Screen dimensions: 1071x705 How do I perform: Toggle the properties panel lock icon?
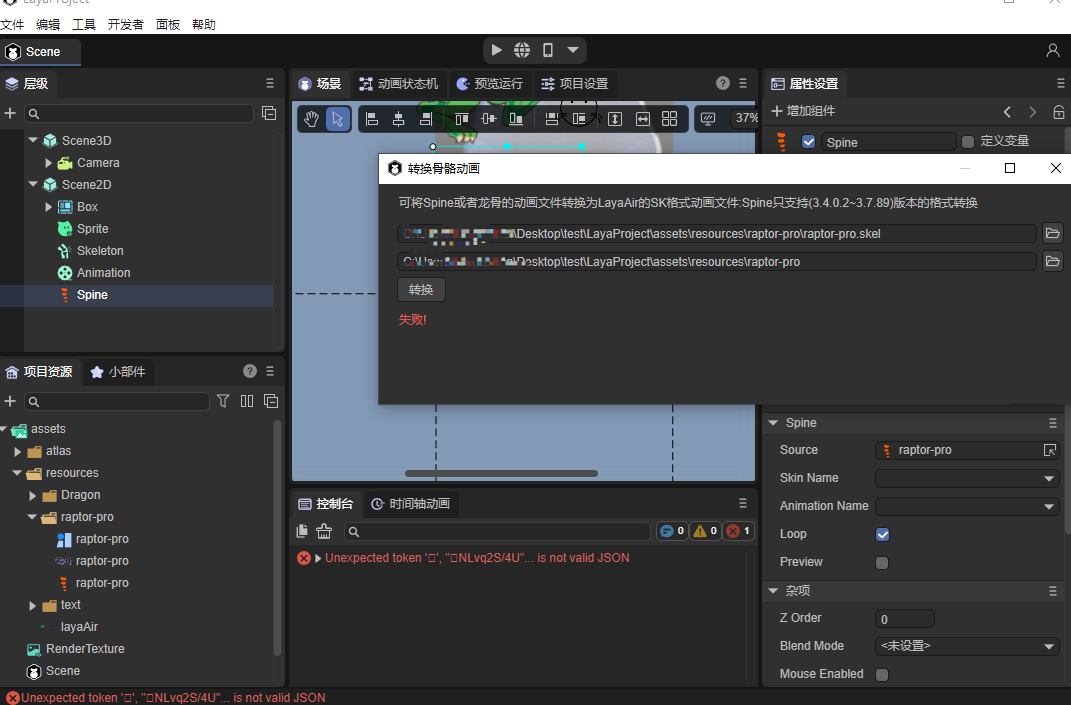pos(1059,111)
